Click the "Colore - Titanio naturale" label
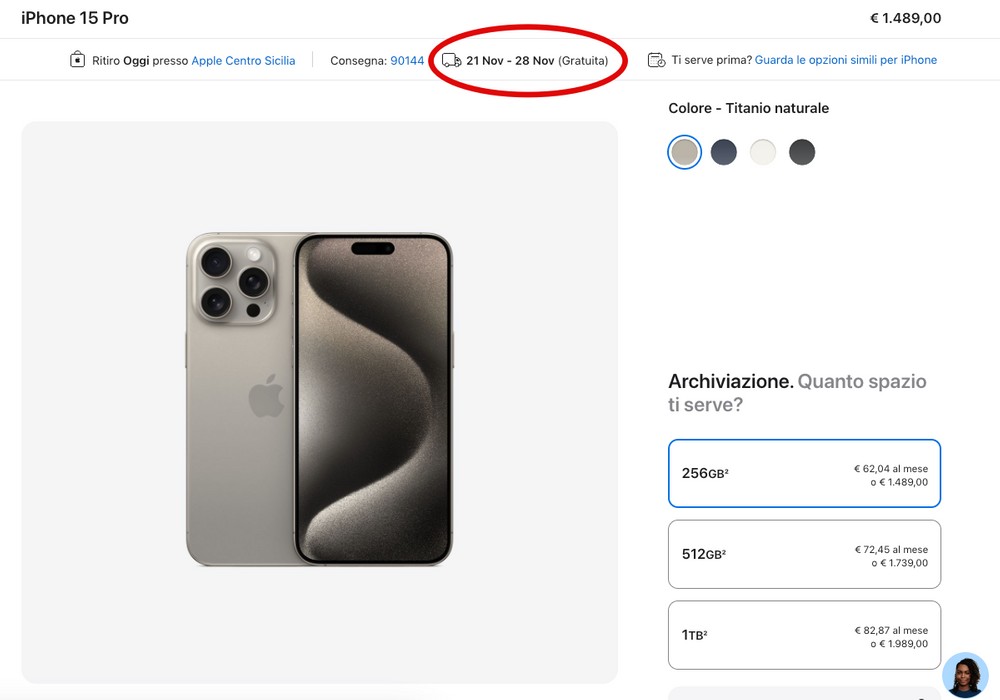Screen dimensions: 1000x700 tap(748, 108)
